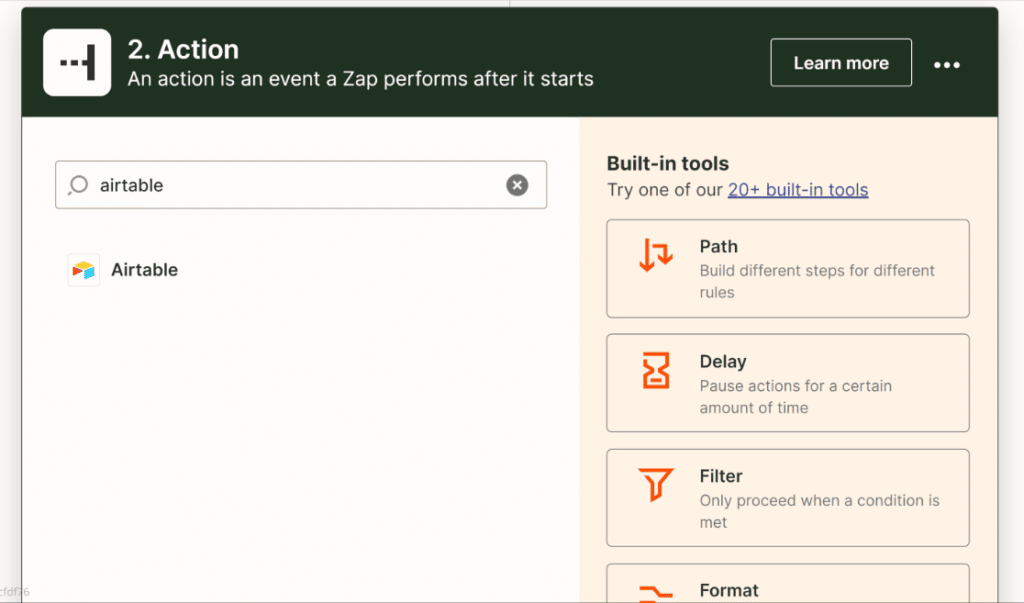Screen dimensions: 1024x603
Task: Clear the search text with X icon
Action: 517,185
